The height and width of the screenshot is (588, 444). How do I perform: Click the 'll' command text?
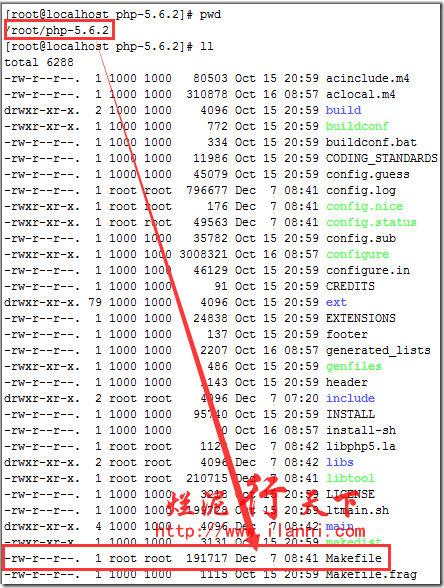[207, 46]
